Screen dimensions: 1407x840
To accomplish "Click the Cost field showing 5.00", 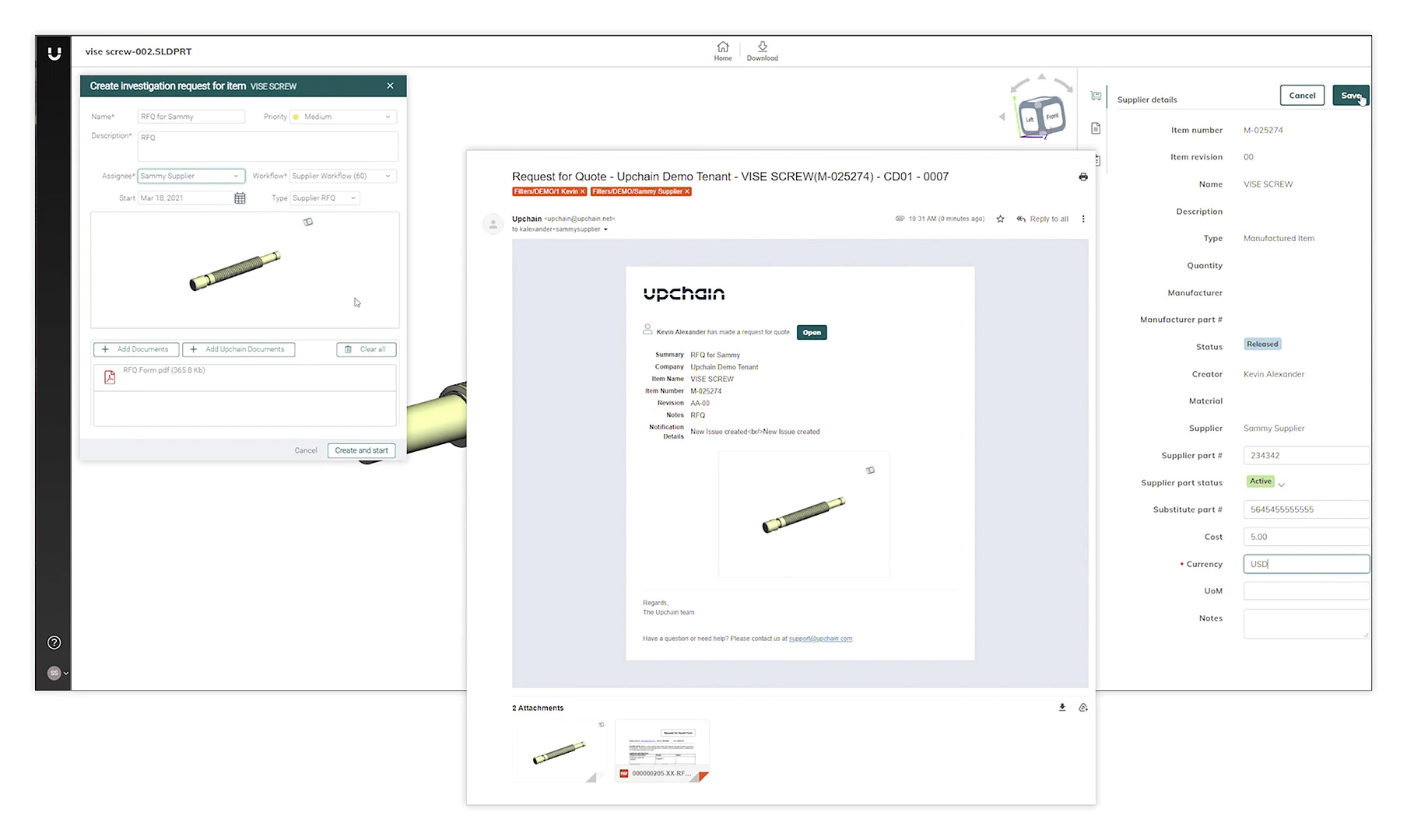I will click(1306, 537).
